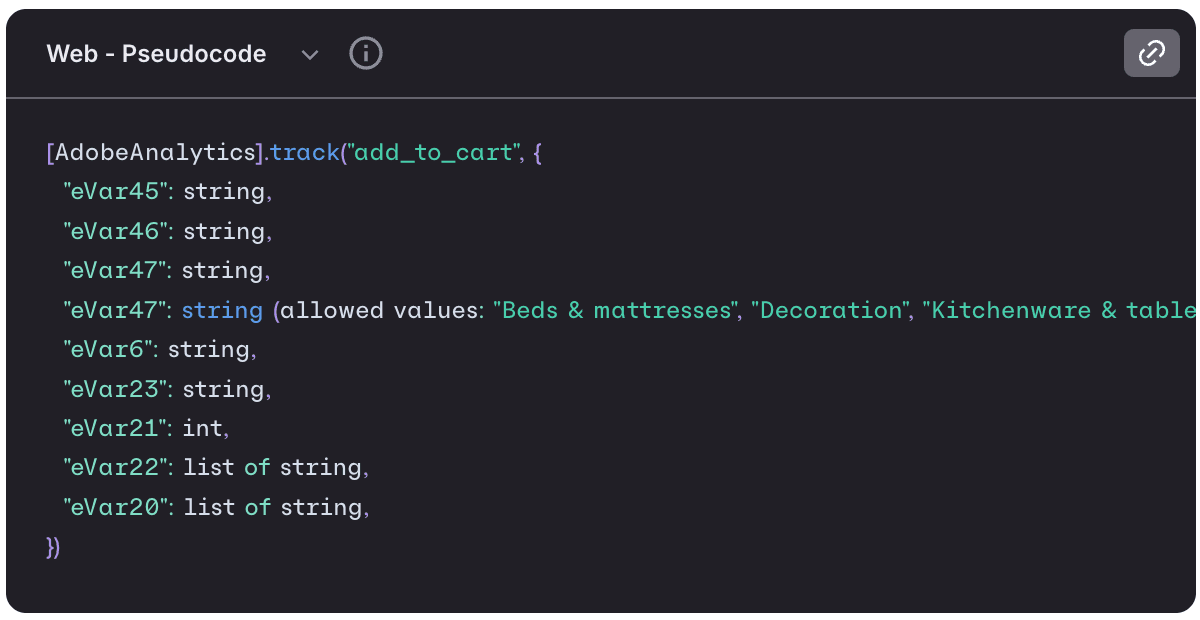Click the link/share icon in top-right corner
The height and width of the screenshot is (620, 1200).
point(1151,53)
